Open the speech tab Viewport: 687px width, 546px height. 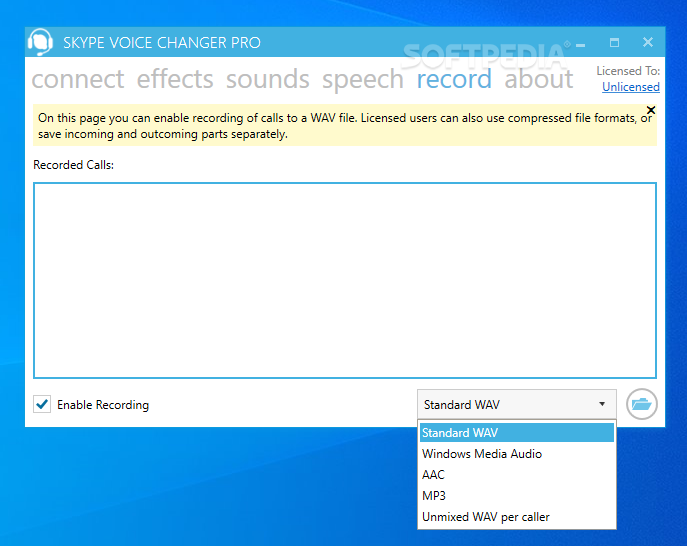[x=363, y=79]
